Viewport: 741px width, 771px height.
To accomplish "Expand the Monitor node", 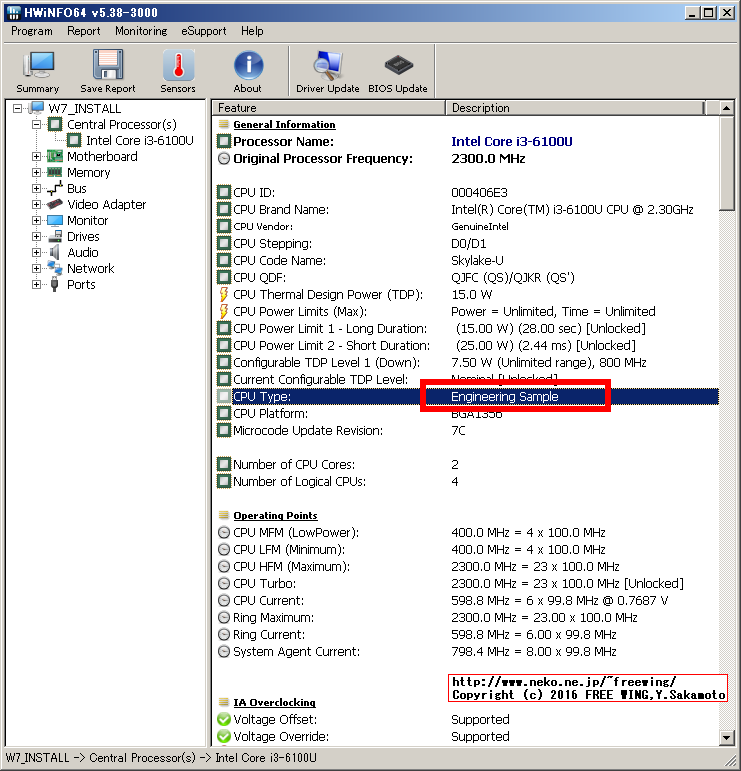I will (36, 220).
